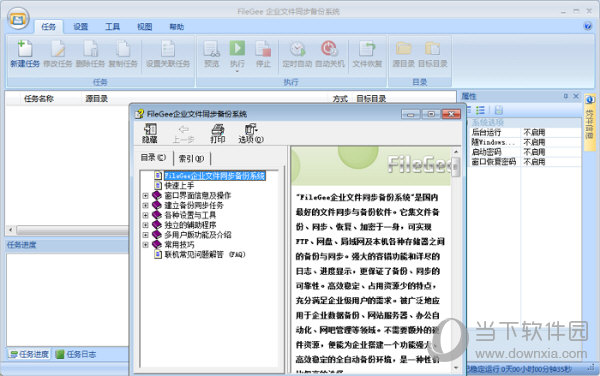Minimize the FileGee help window
Screen dimensions: 600x376
click(411, 114)
